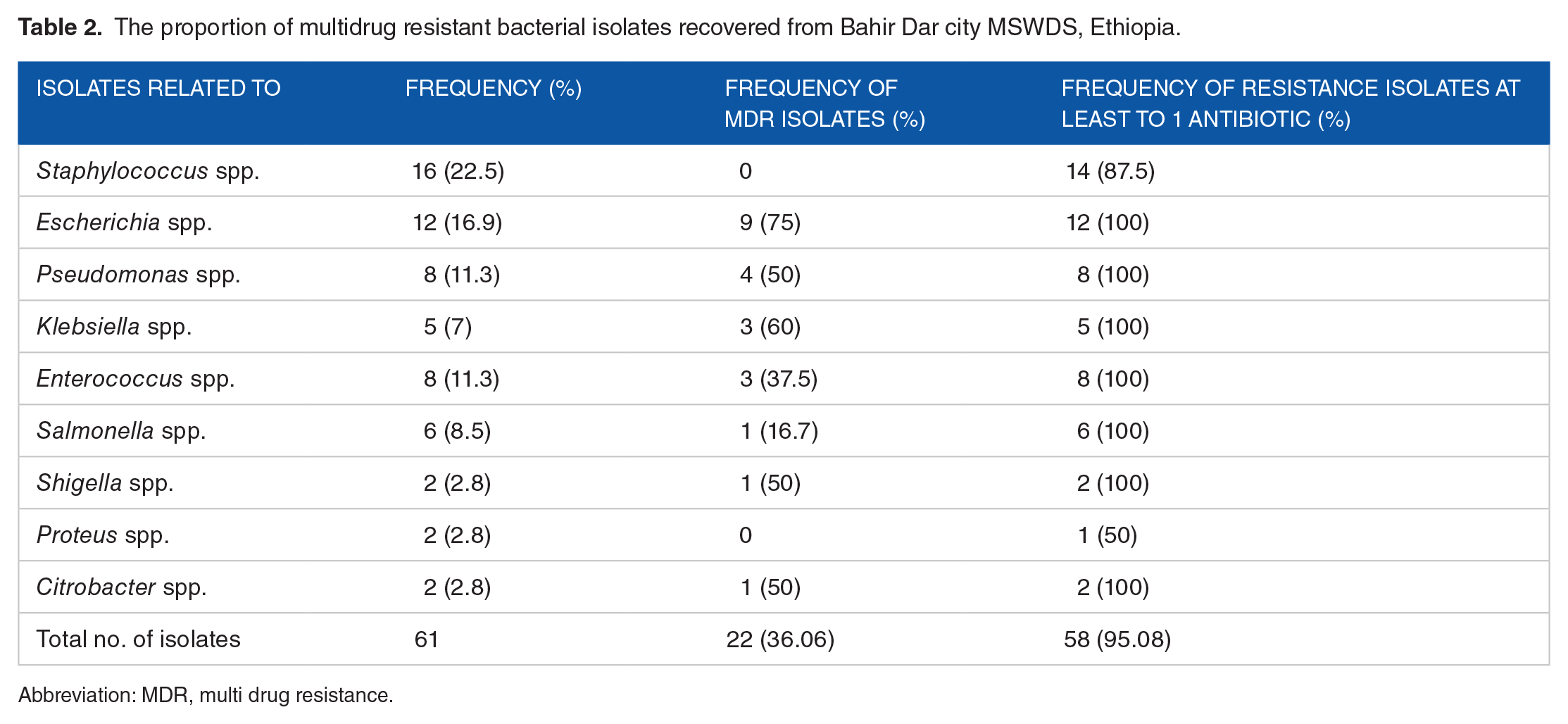Select the Citrobacter spp. row label
Viewport: 1568px width, 724px height.
click(x=121, y=587)
